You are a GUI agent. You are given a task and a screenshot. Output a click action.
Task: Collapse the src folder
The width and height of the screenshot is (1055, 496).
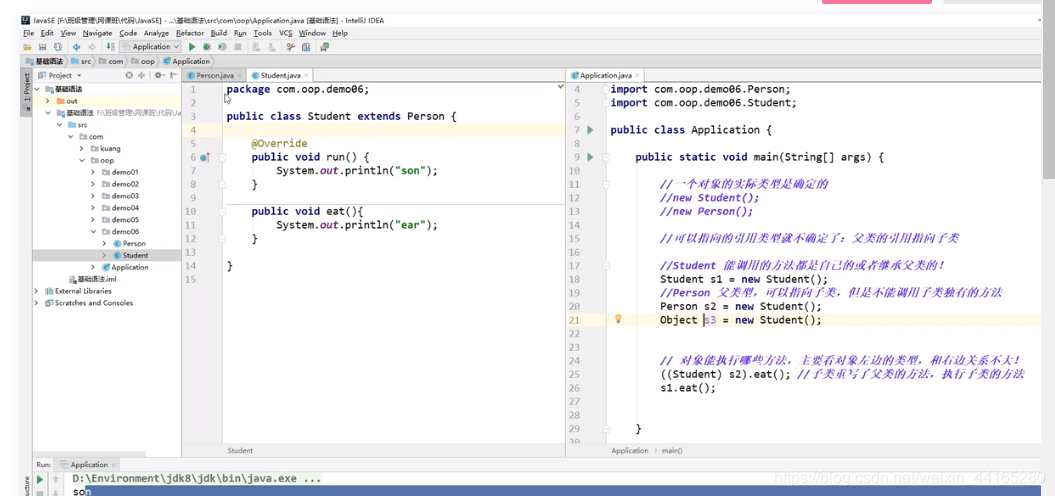click(60, 125)
